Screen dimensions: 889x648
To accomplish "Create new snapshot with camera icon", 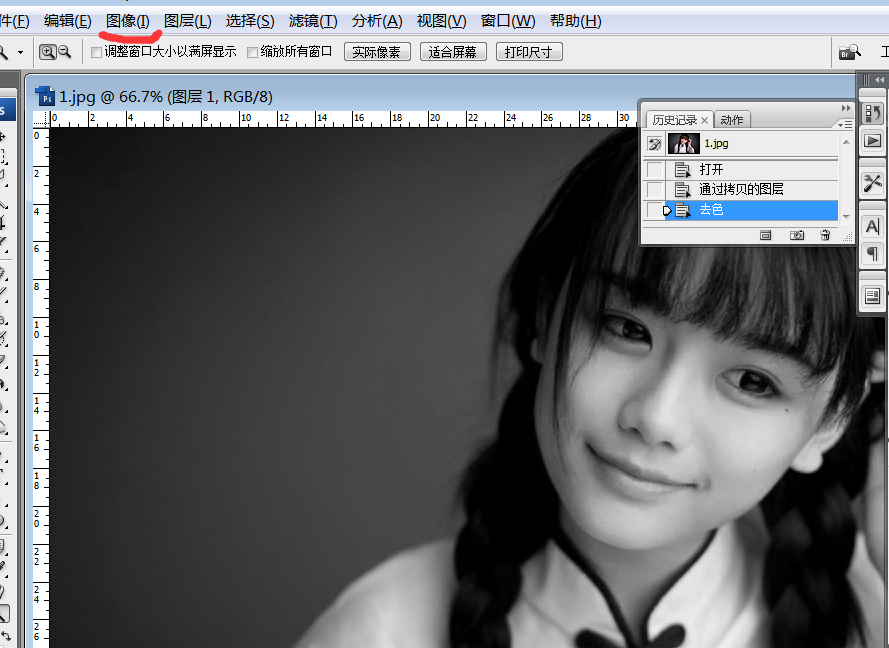I will [797, 235].
